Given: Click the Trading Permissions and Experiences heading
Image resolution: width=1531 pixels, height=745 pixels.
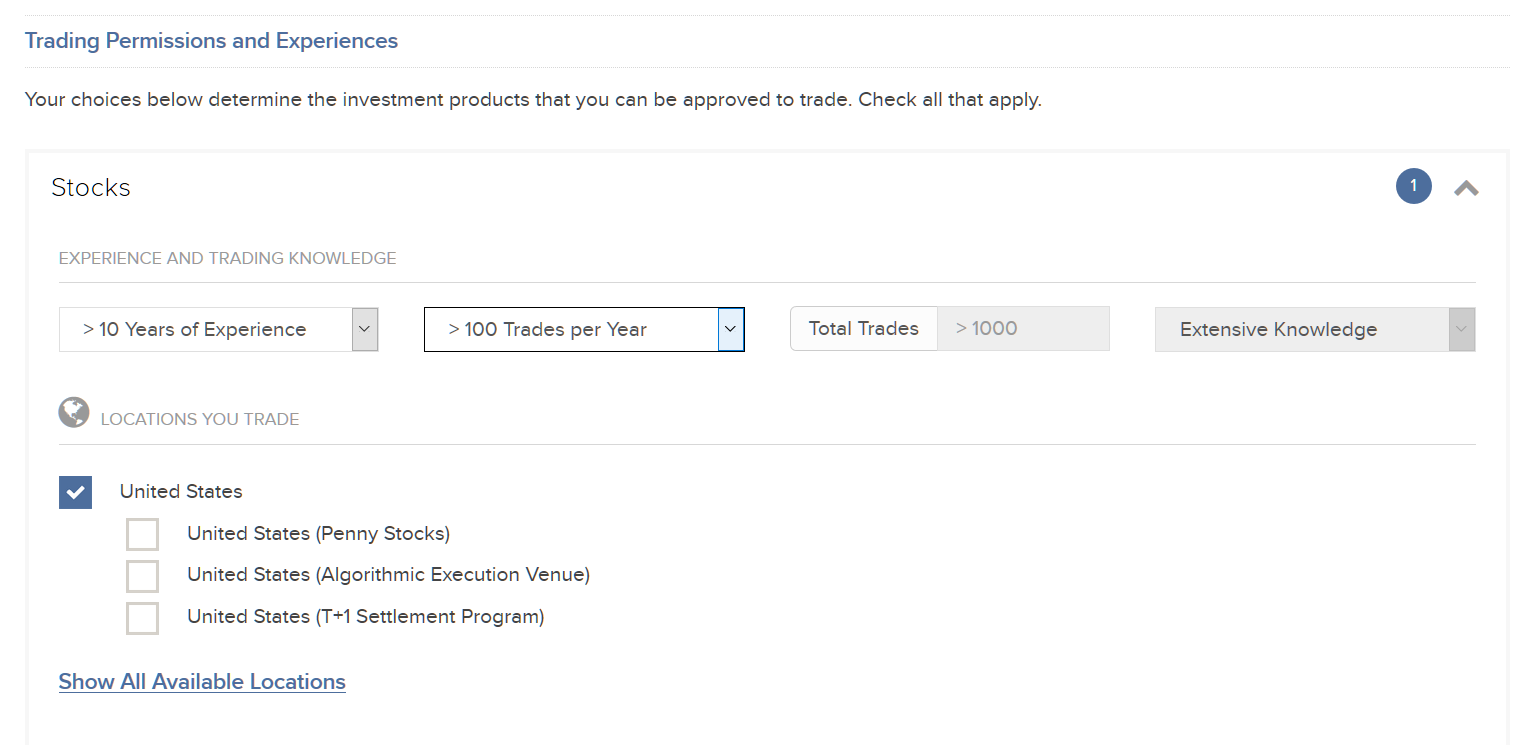Looking at the screenshot, I should point(211,41).
